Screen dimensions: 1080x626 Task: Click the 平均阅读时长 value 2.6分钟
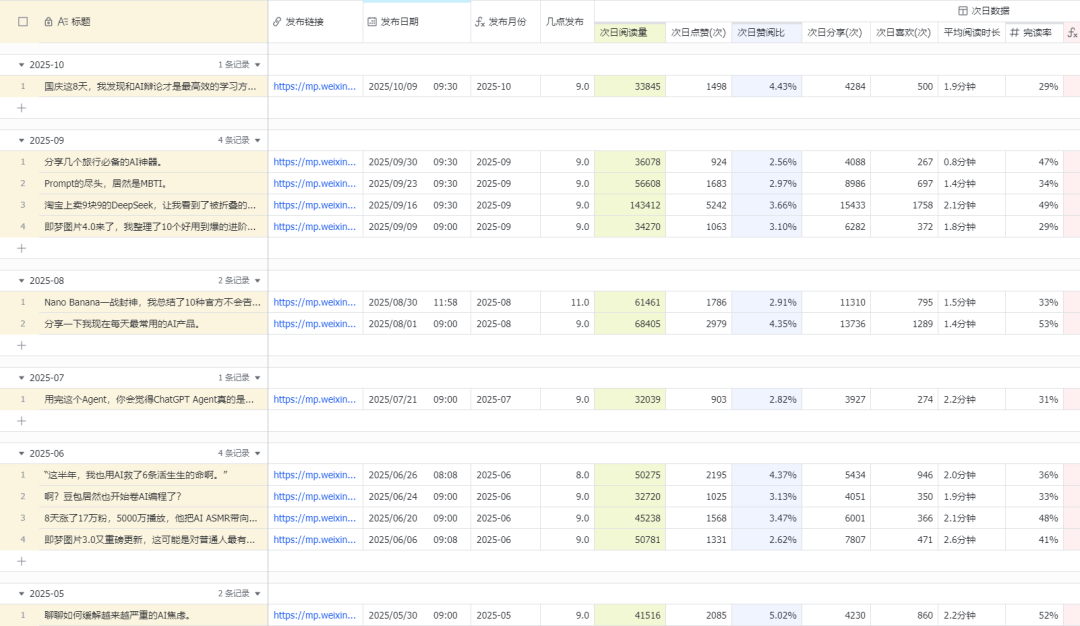pyautogui.click(x=972, y=540)
